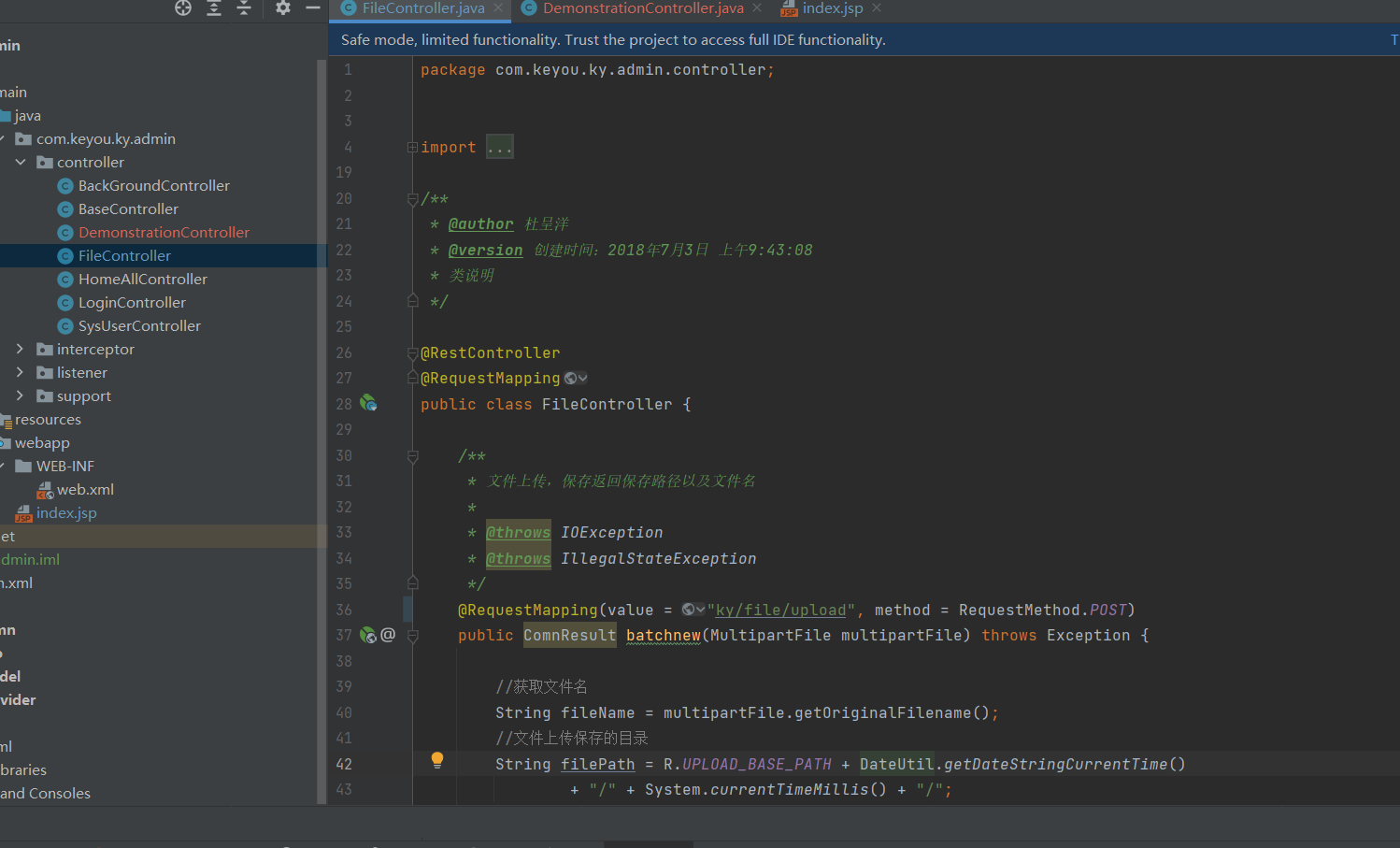Select the WEB-INF folder

[x=64, y=466]
